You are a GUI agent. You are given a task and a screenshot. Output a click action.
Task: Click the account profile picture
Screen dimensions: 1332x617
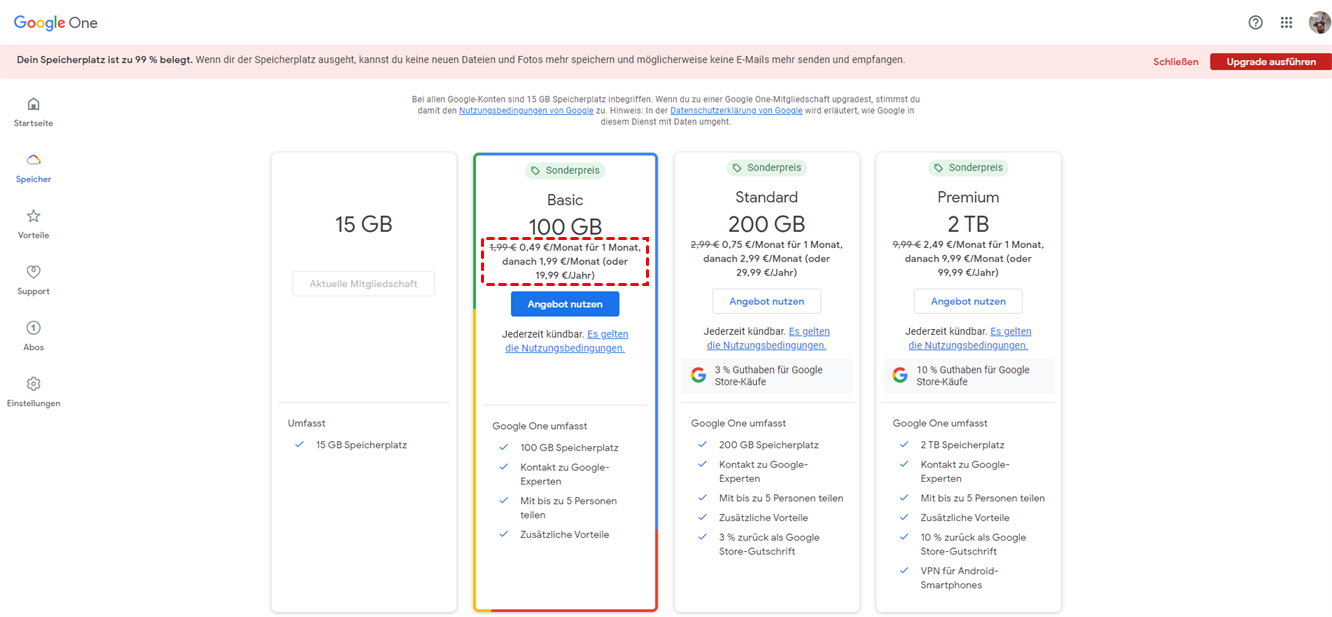point(1318,23)
